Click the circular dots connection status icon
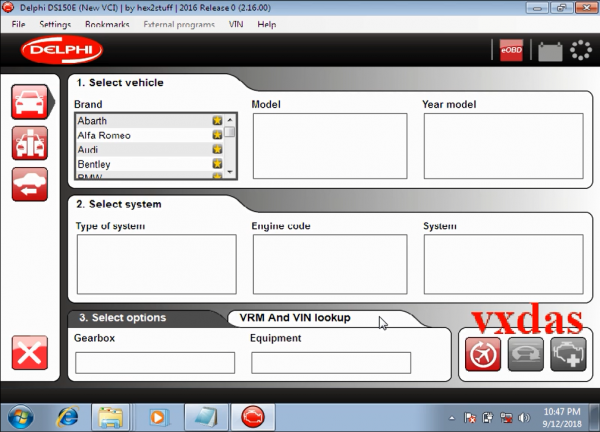Image resolution: width=600 pixels, height=432 pixels. (x=581, y=50)
